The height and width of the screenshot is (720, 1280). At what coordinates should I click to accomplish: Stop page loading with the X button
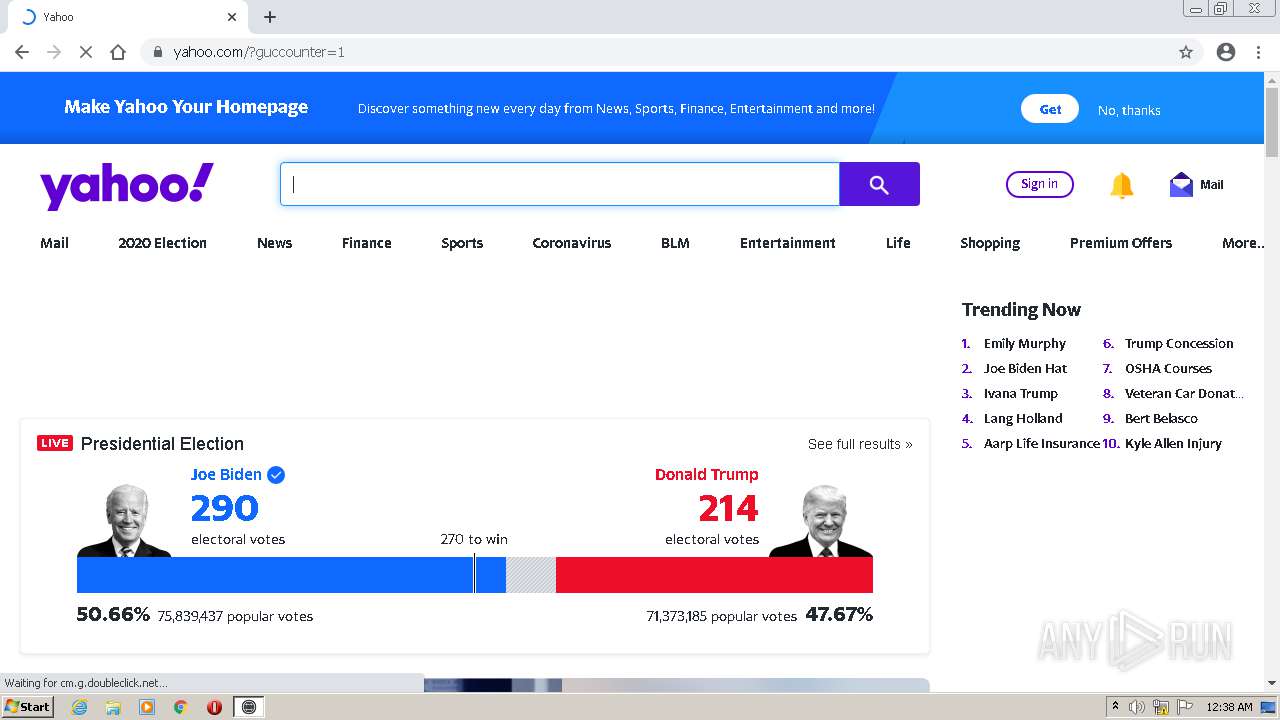[x=86, y=52]
